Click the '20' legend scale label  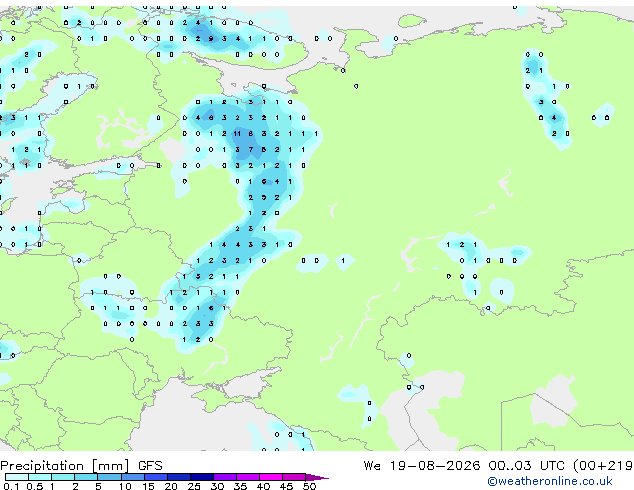tap(171, 486)
